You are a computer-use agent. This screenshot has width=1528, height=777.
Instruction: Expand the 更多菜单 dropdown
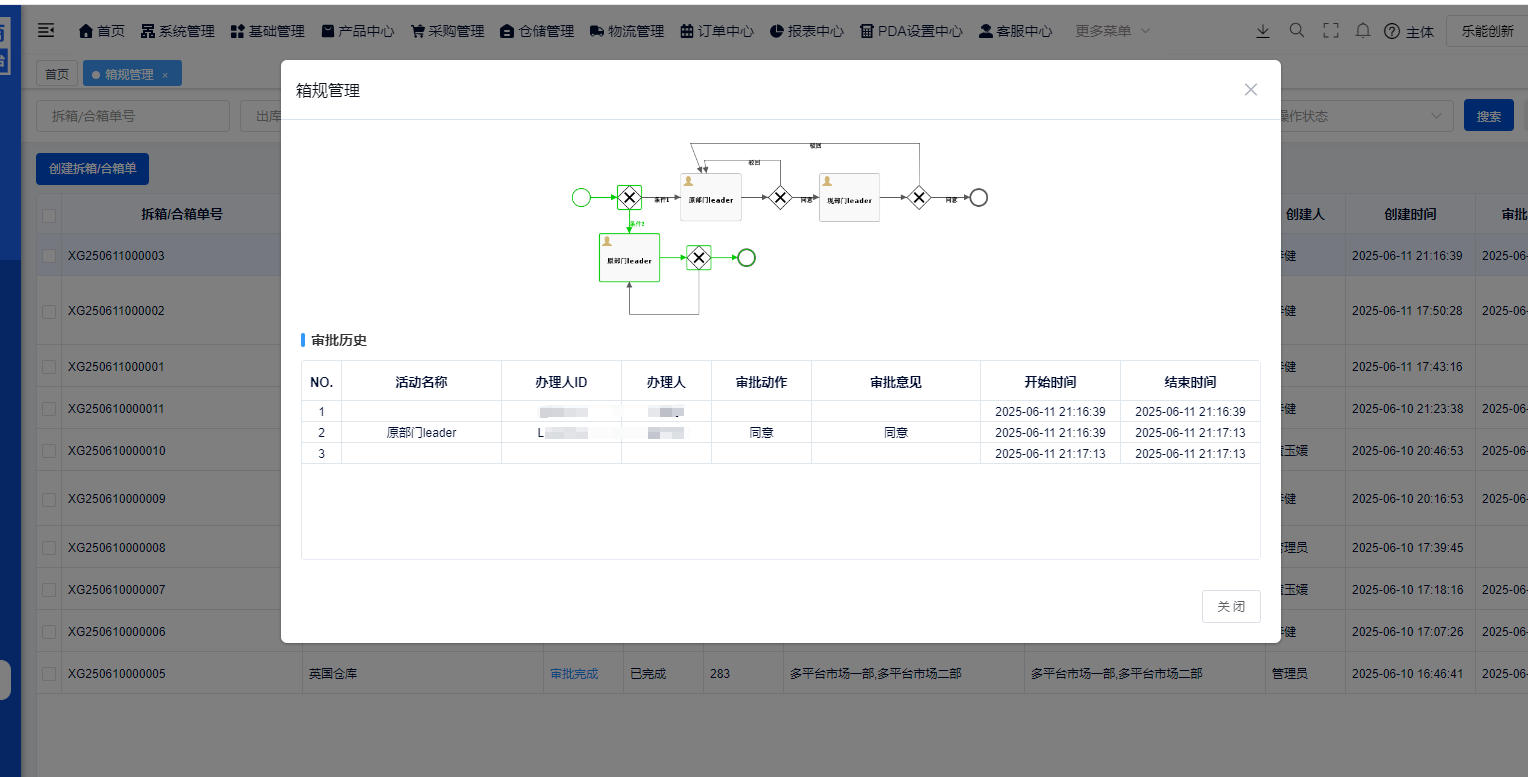click(x=1110, y=30)
